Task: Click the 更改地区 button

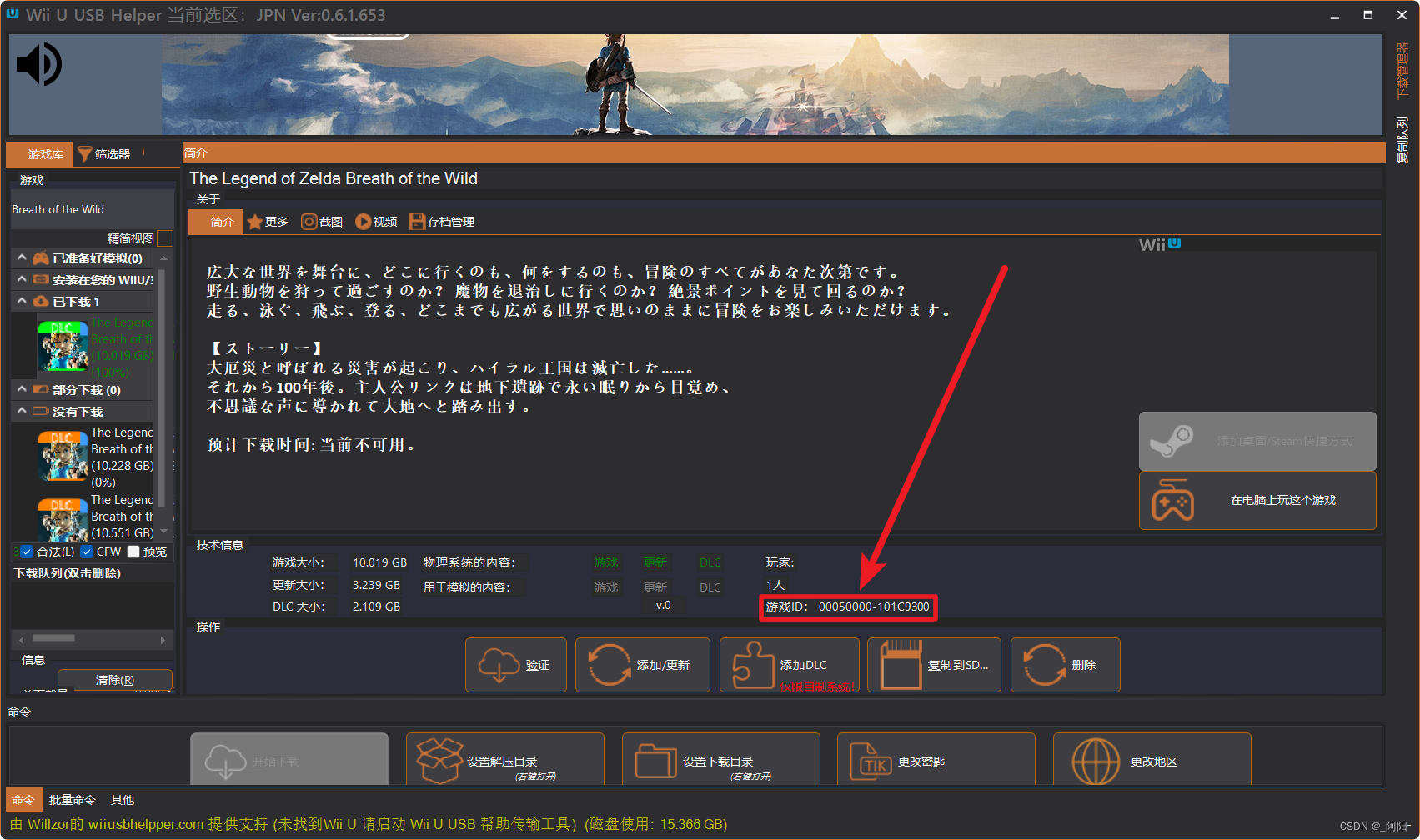Action: (x=1152, y=759)
